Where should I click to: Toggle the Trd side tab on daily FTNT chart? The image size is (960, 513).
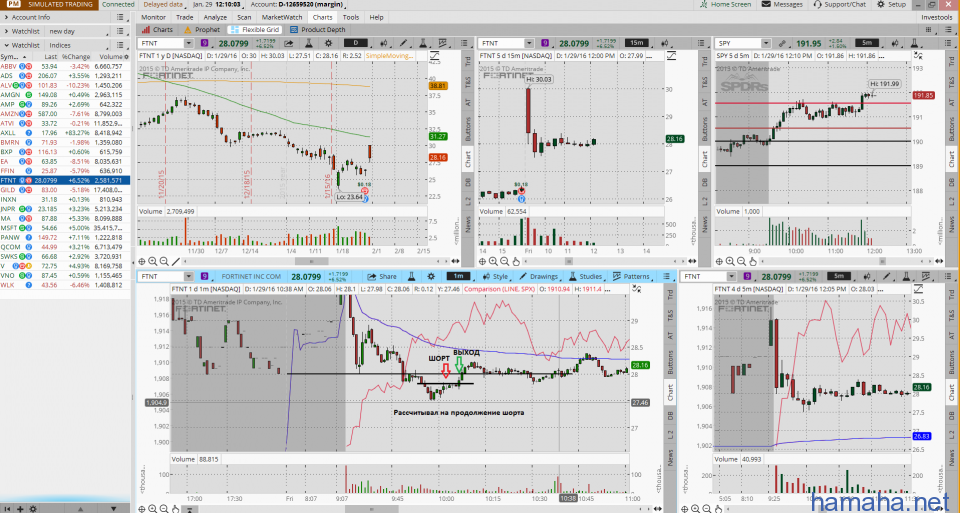pos(468,61)
